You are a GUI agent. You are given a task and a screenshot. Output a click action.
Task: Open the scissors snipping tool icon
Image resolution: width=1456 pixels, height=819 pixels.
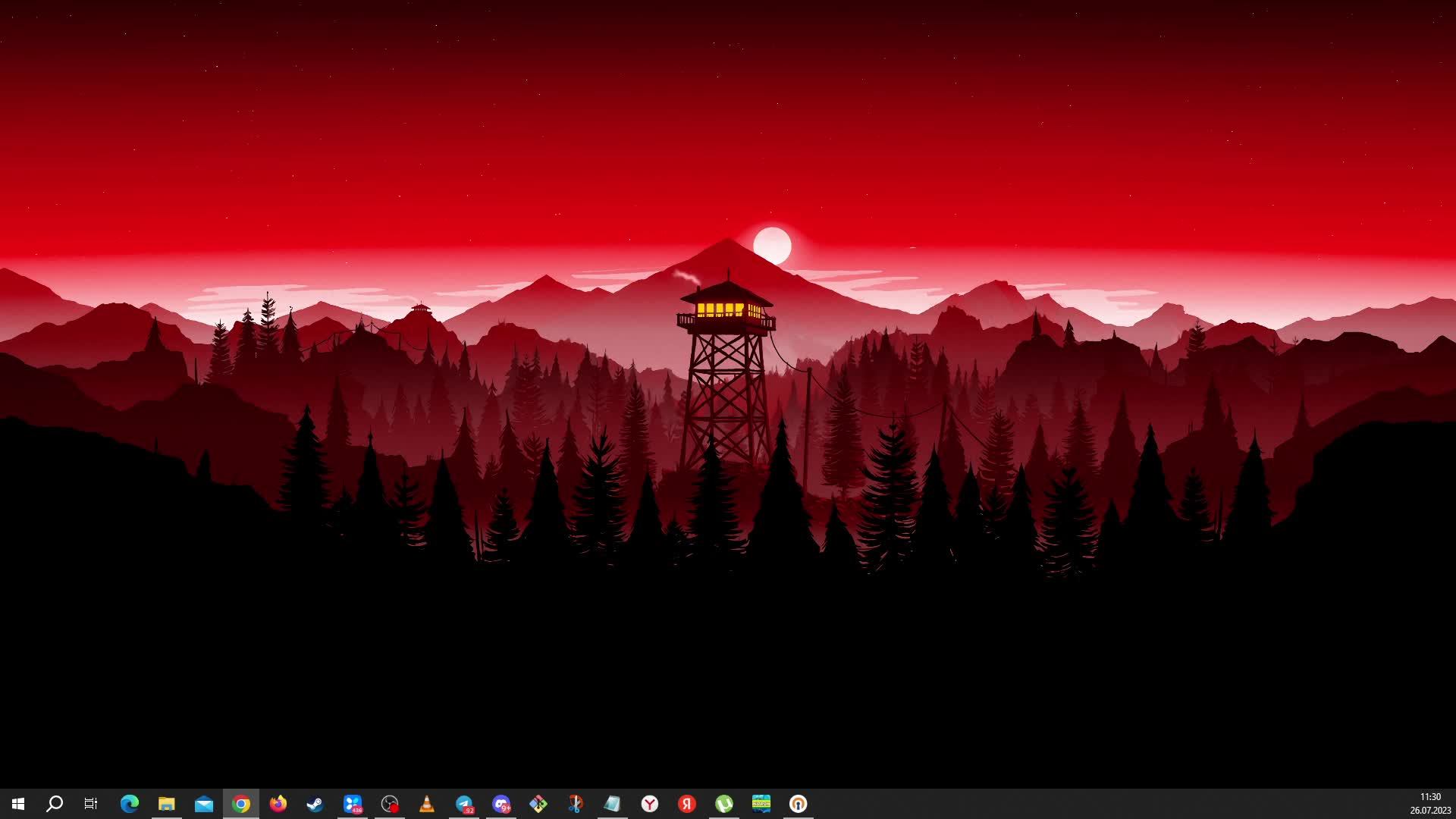click(576, 804)
